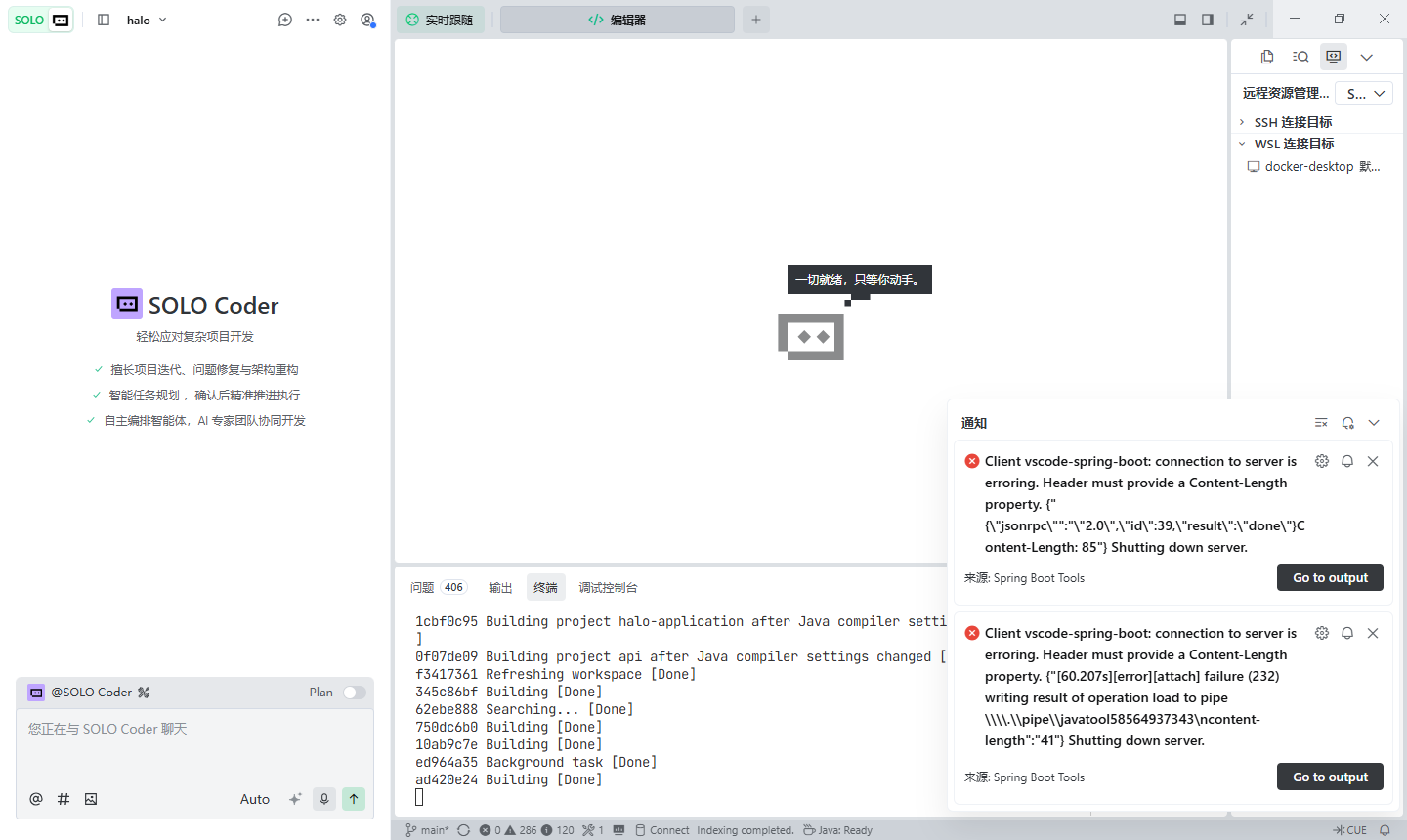Open the 调试控制台 panel tab
The image size is (1407, 840).
click(608, 587)
